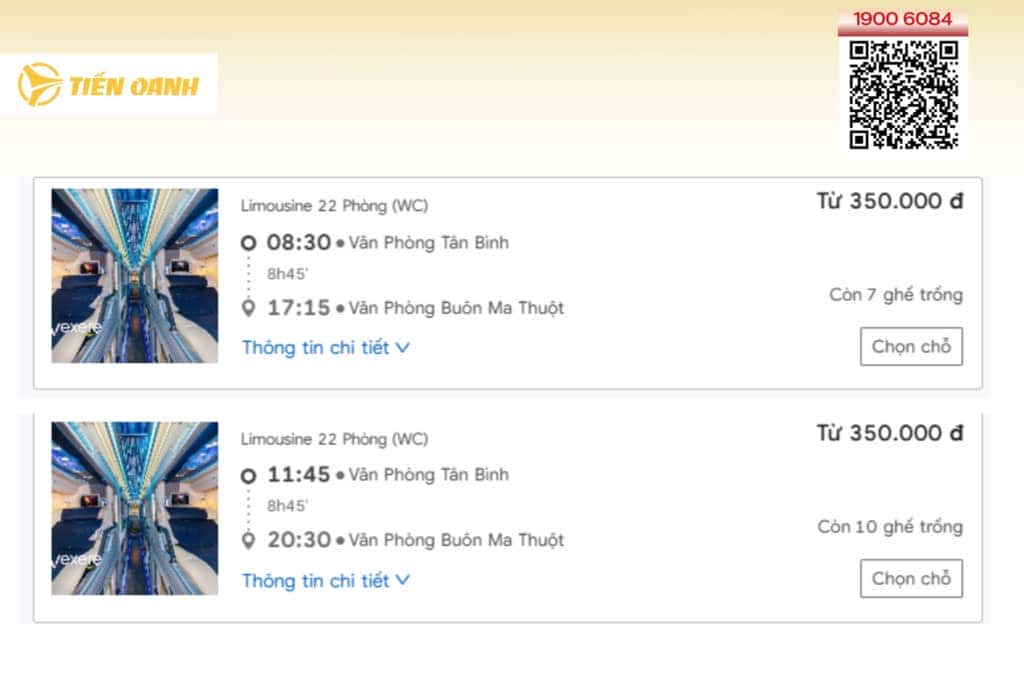
Task: Click the QR code image
Action: (903, 95)
